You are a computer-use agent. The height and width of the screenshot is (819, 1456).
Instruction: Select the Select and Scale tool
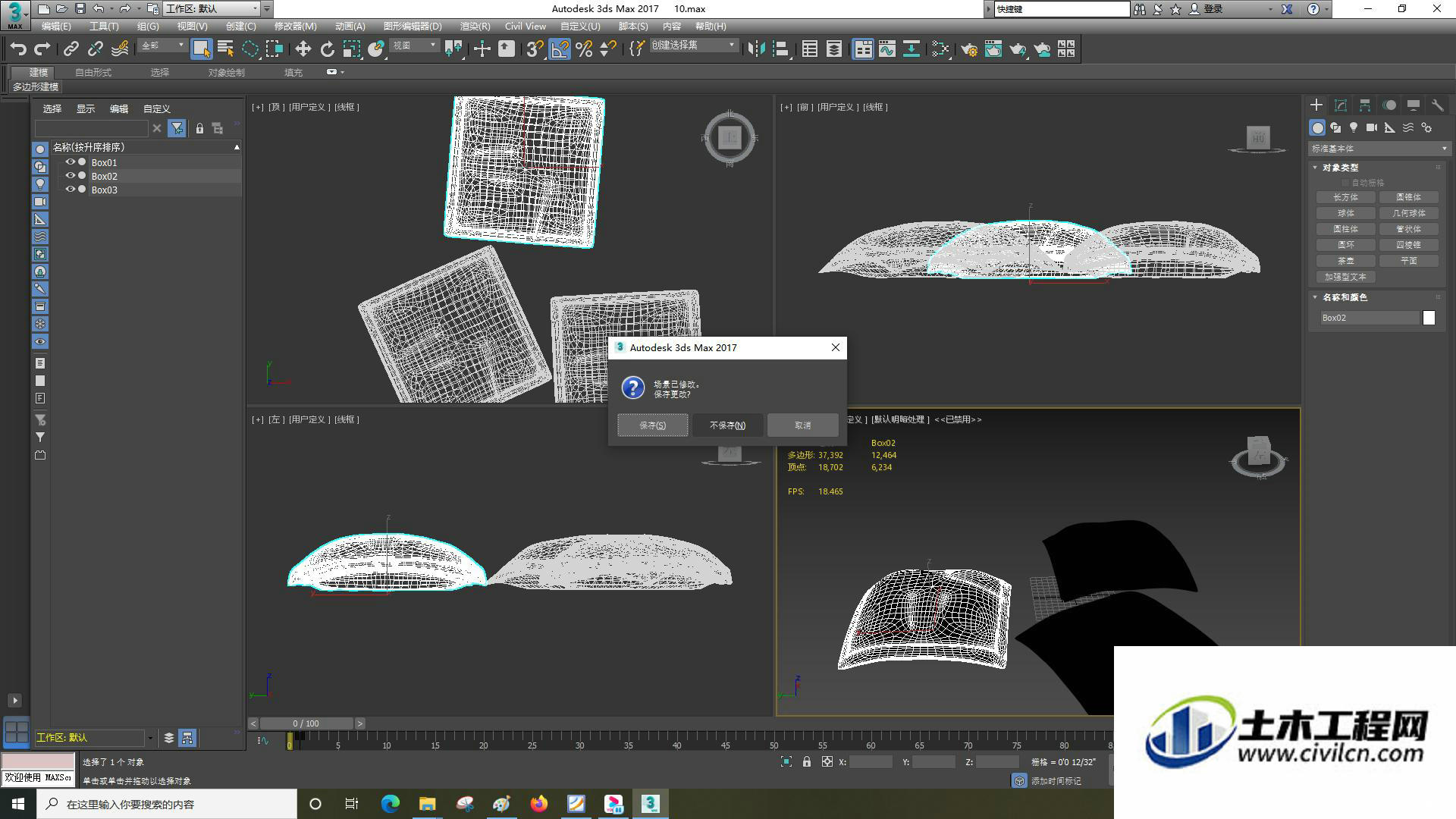(x=351, y=49)
